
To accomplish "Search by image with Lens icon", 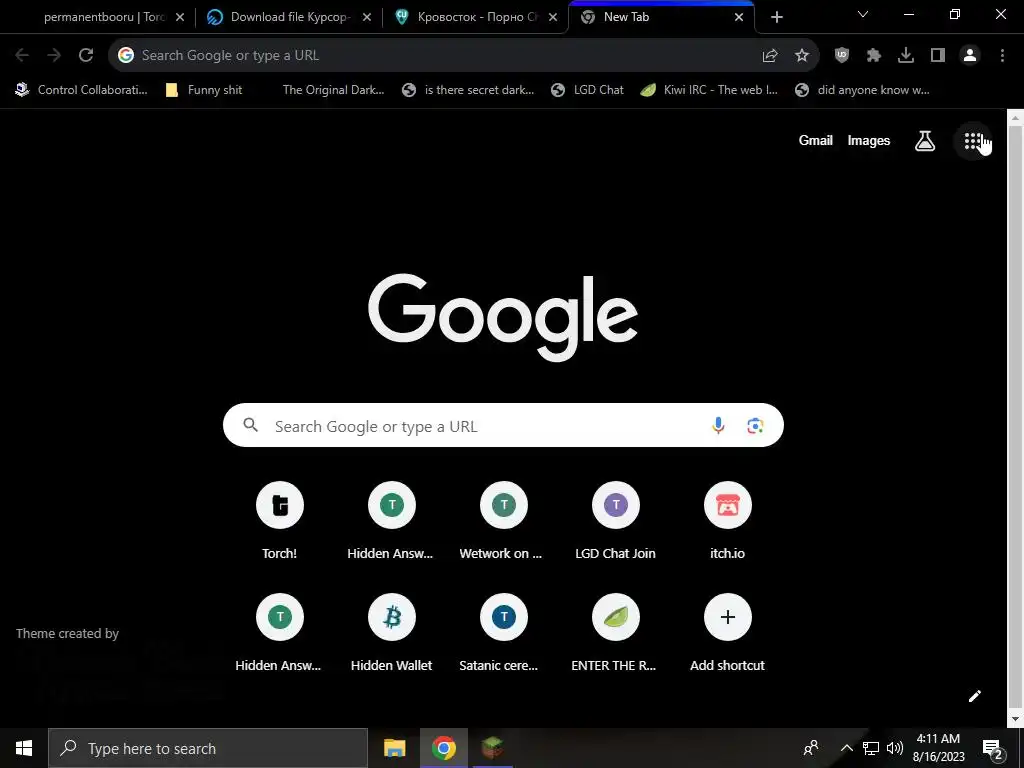I will tap(755, 426).
